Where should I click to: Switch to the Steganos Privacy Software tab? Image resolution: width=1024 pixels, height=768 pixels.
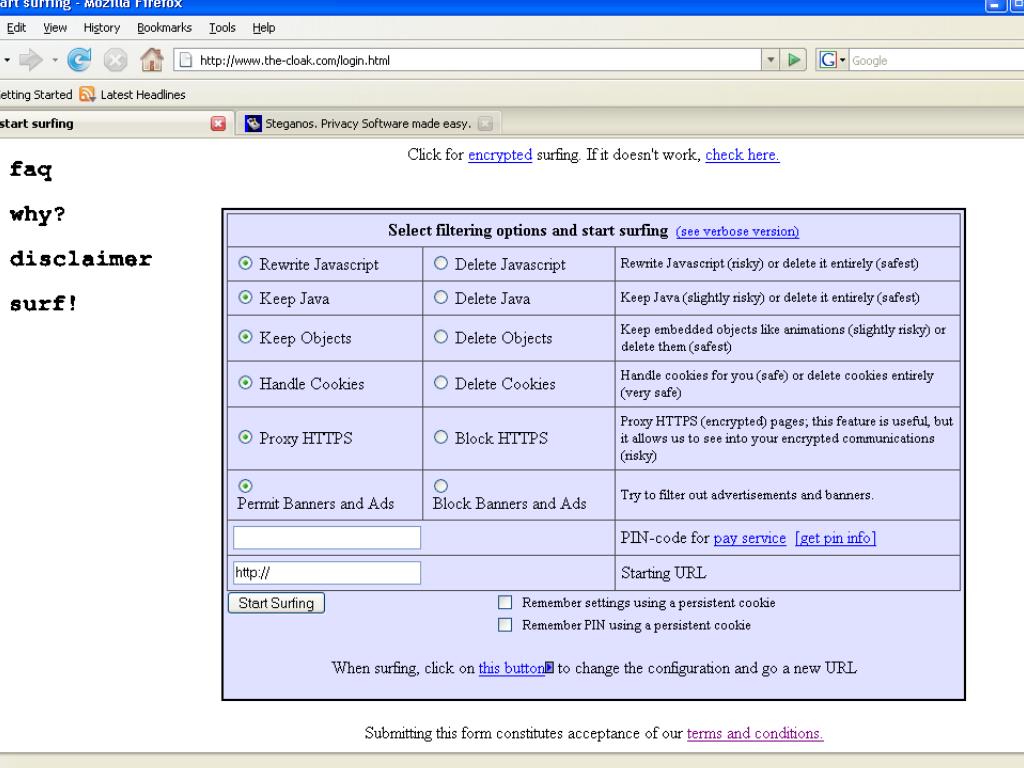[368, 123]
